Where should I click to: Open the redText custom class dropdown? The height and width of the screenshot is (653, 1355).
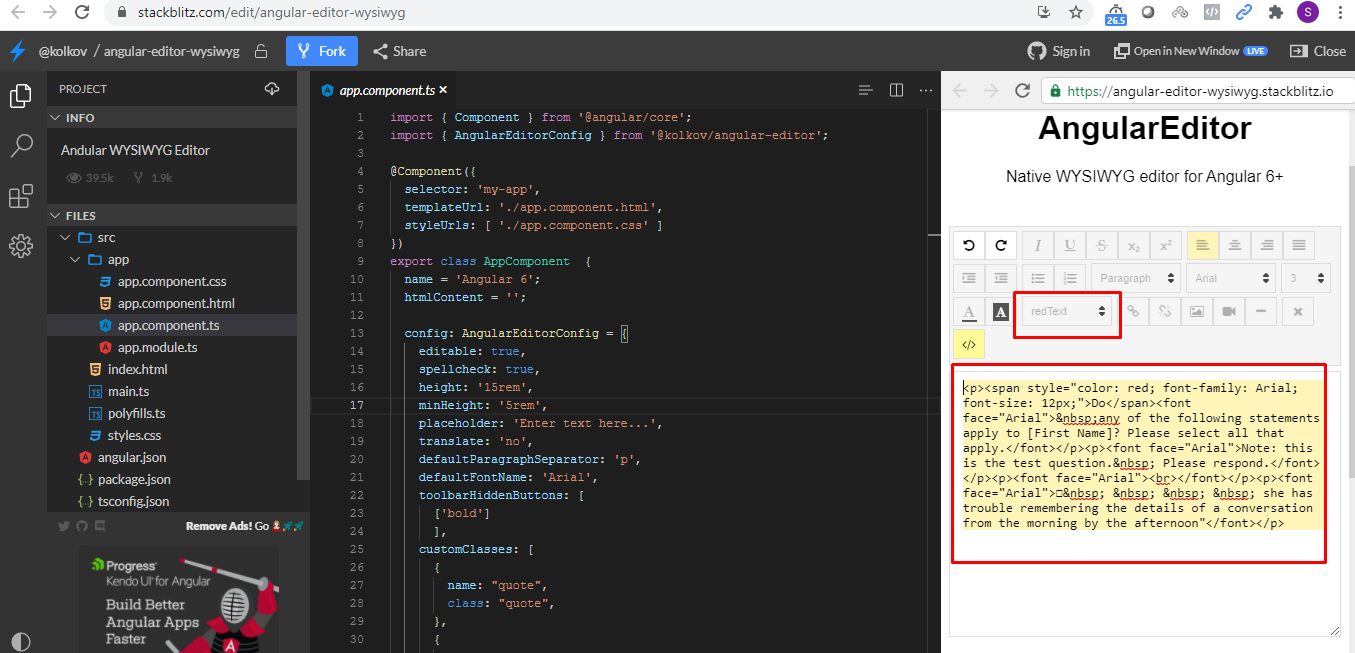(x=1068, y=311)
